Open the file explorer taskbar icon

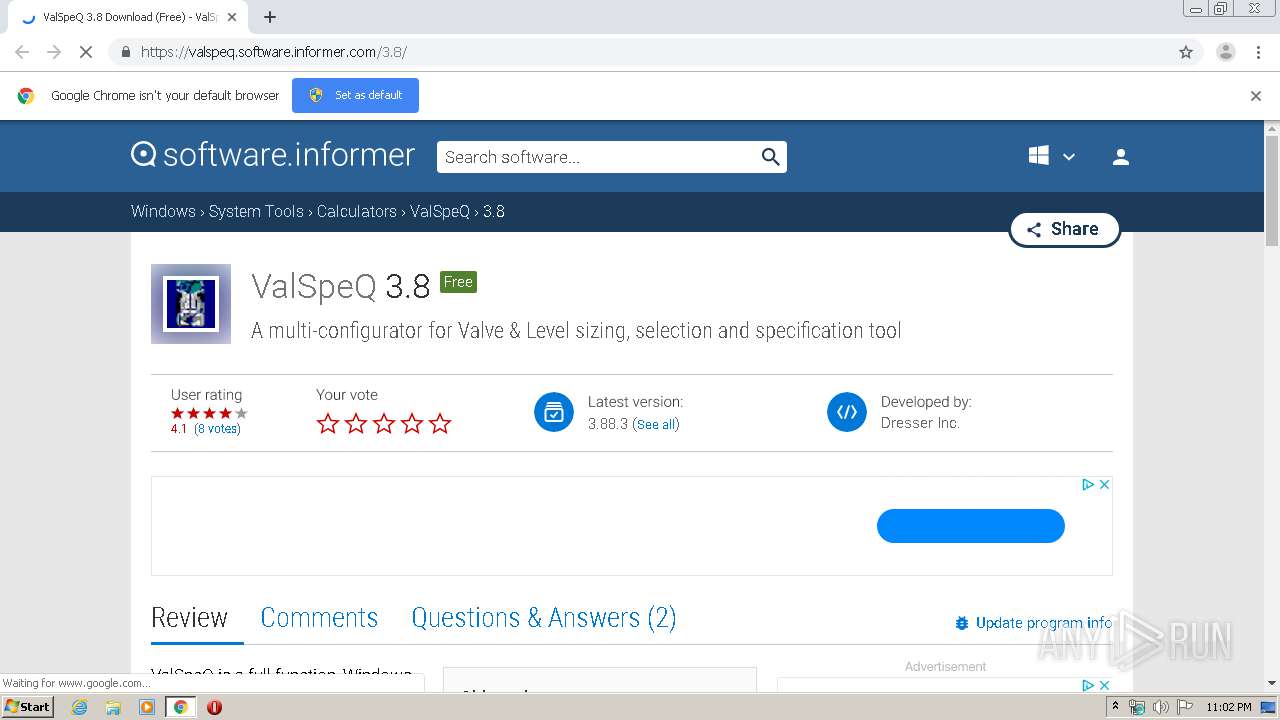pos(113,707)
